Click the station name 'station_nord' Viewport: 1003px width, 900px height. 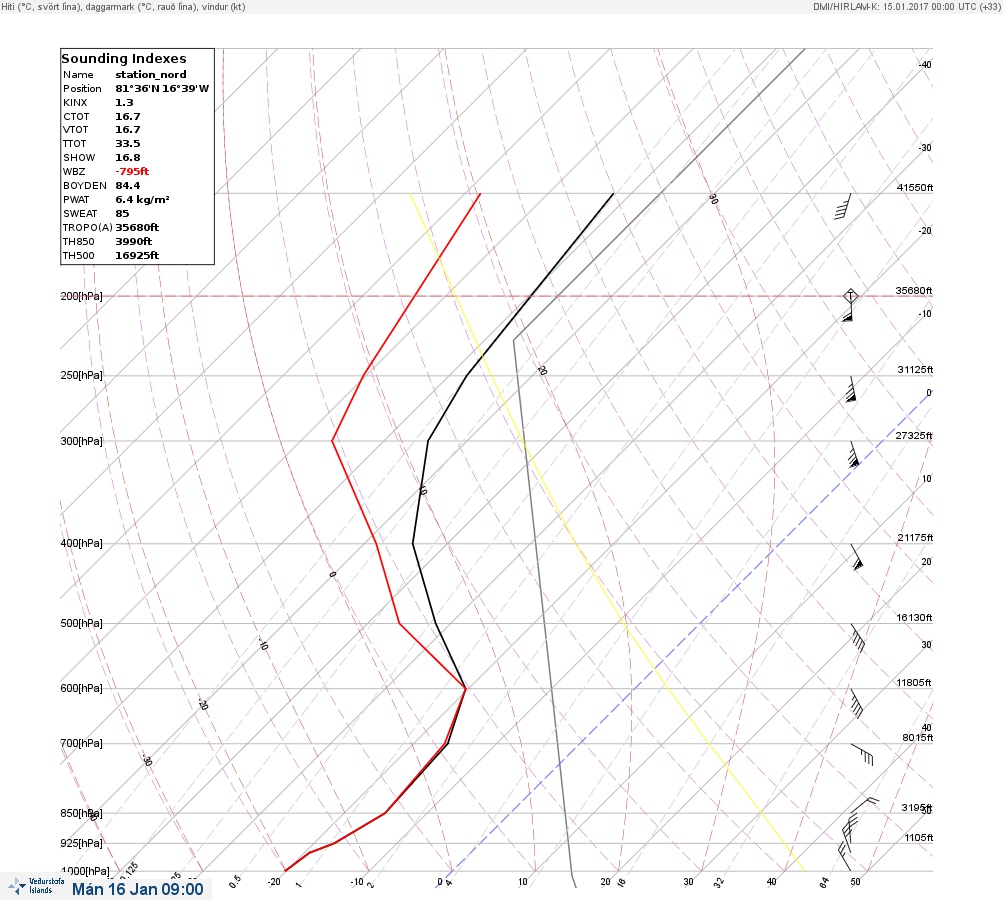(150, 74)
